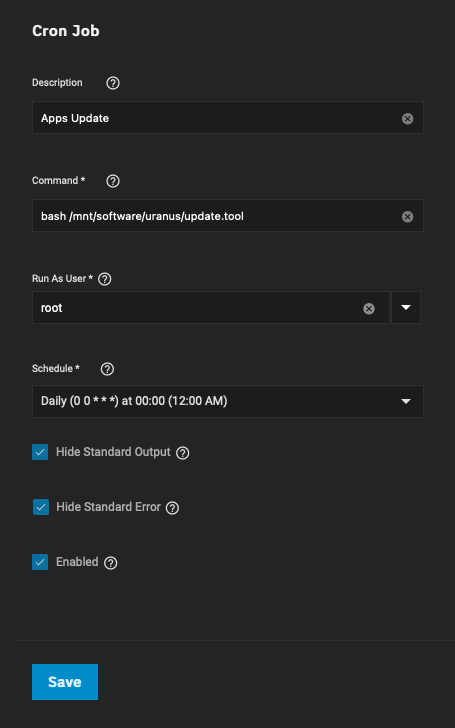Disable the cron job via Enabled checkbox
455x728 pixels.
40,562
